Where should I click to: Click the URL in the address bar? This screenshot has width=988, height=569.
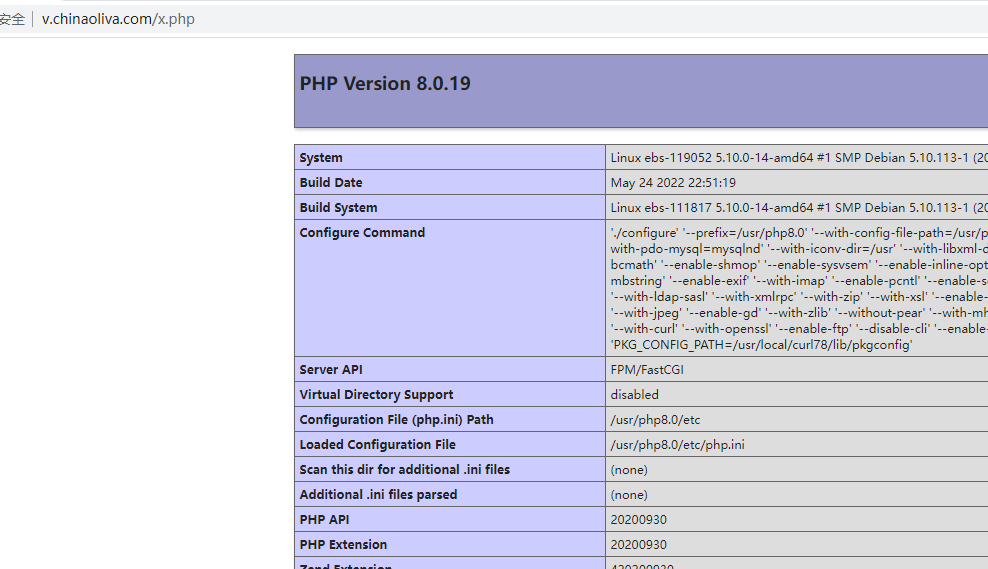[118, 19]
